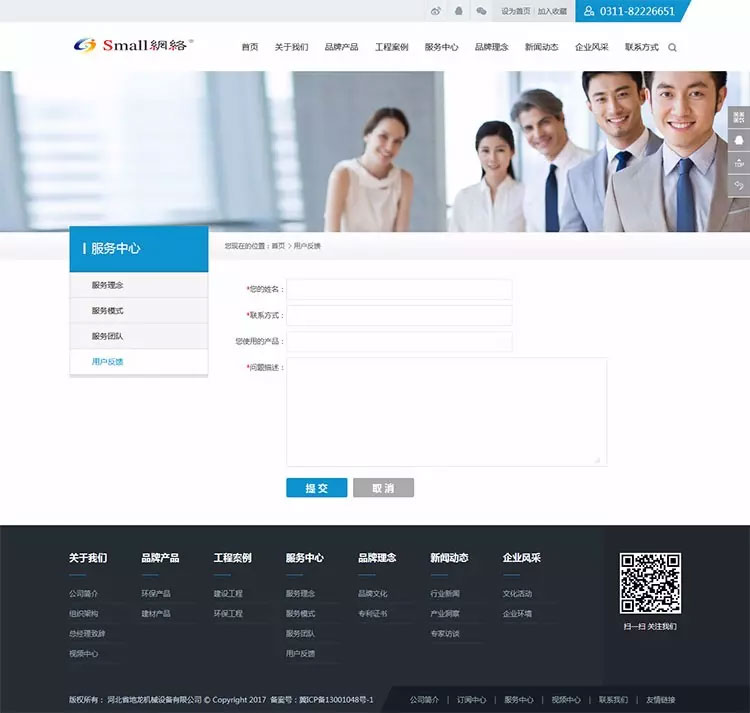Open the 工程案例 navigation item
The height and width of the screenshot is (713, 750).
coord(392,47)
